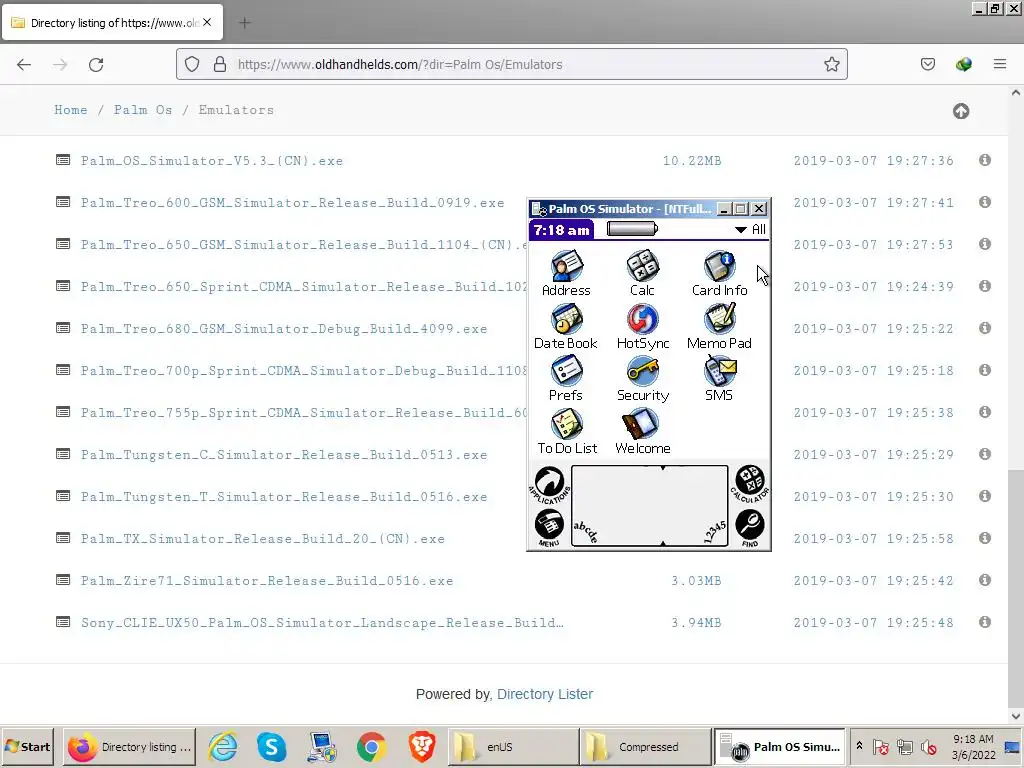The width and height of the screenshot is (1024, 768).
Task: Bookmark this page with the star
Action: (831, 64)
